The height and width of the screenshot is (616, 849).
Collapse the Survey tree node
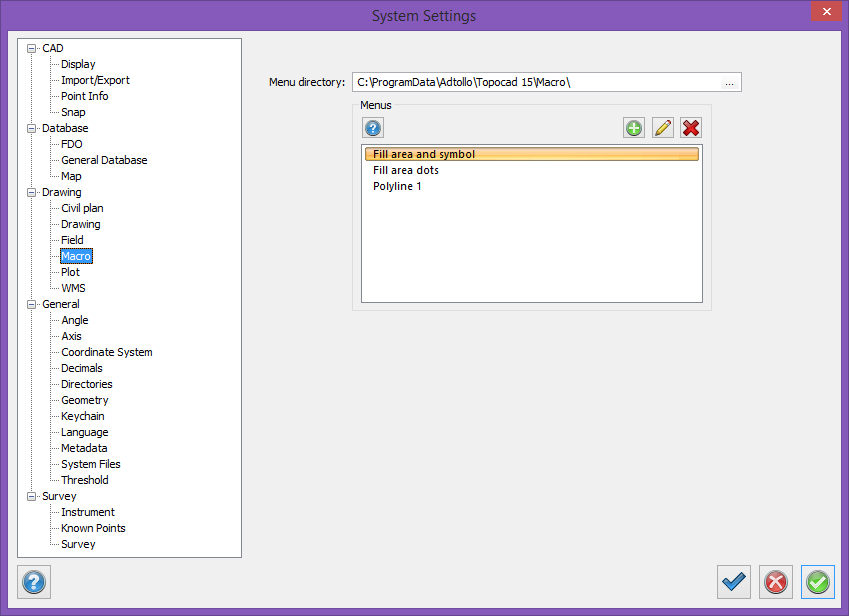point(32,496)
